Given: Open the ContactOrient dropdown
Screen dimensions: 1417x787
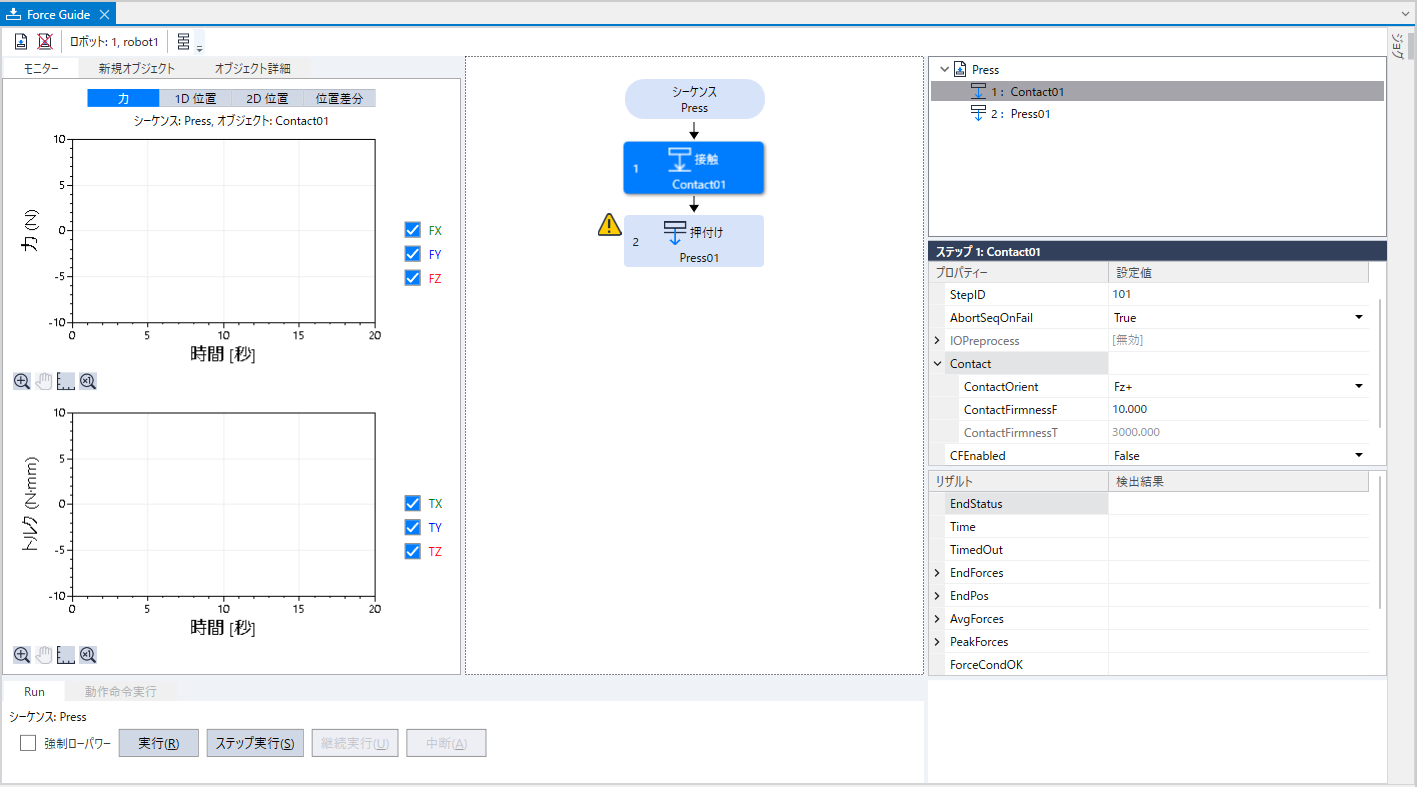Looking at the screenshot, I should click(1358, 387).
